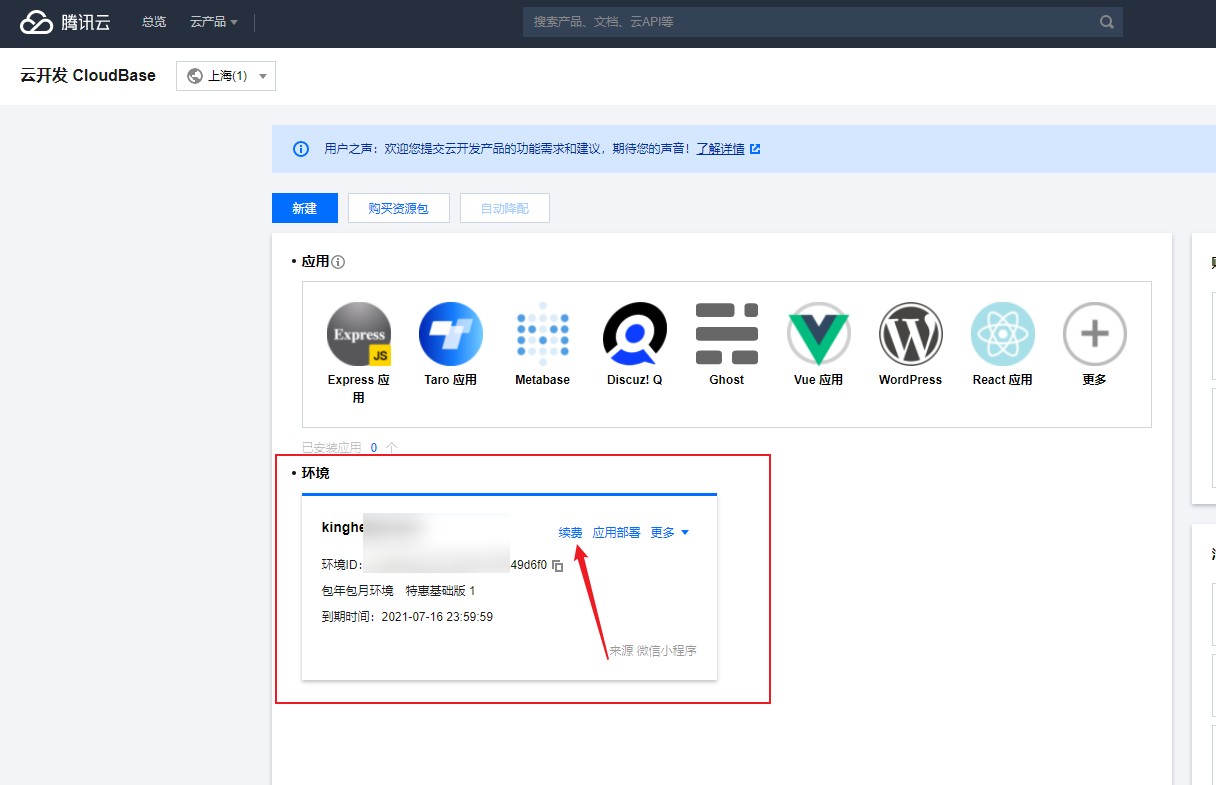1216x785 pixels.
Task: Copy the environment ID with copy icon
Action: [558, 566]
